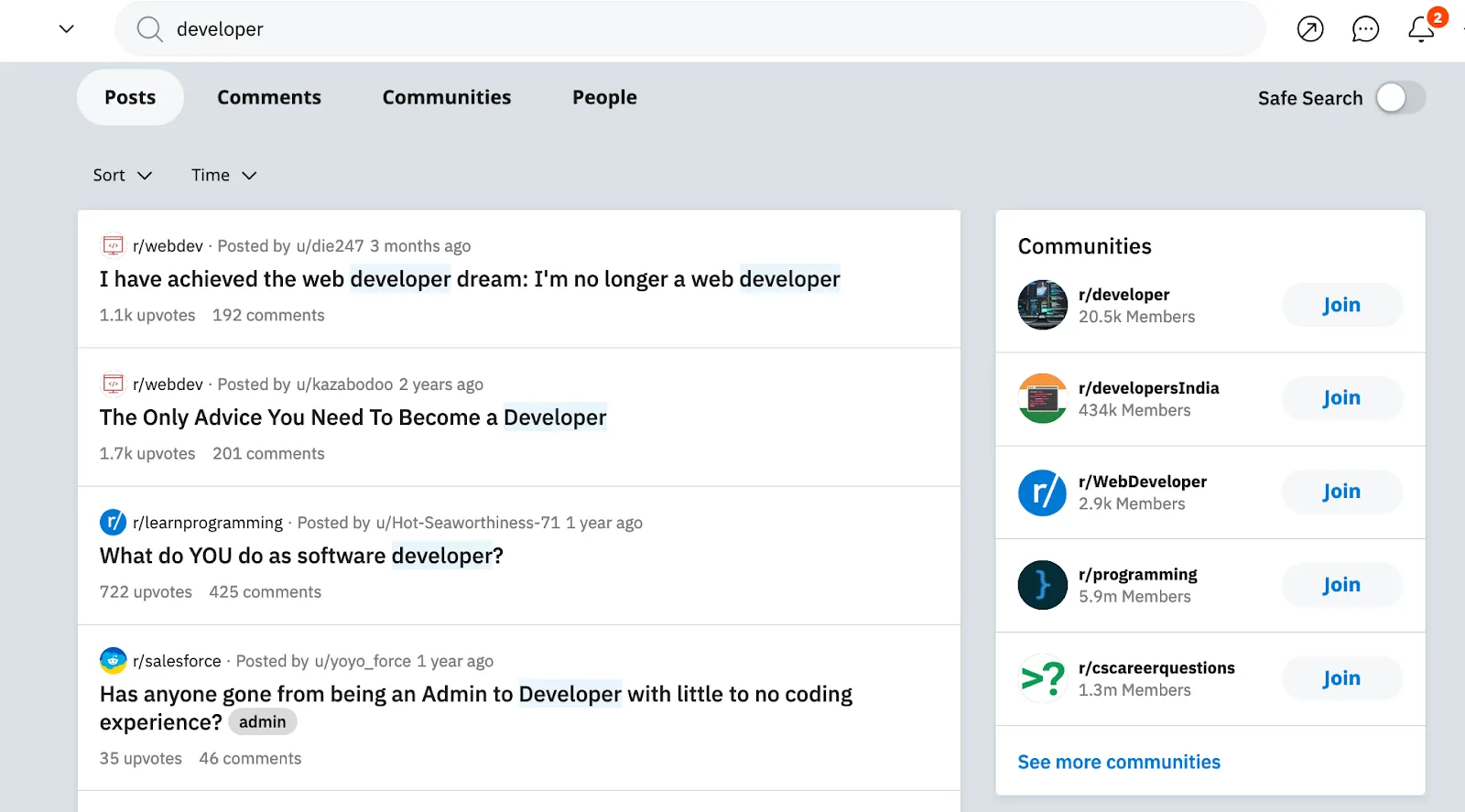Viewport: 1465px width, 812px height.
Task: Open r/programming community avatar
Action: (1042, 585)
